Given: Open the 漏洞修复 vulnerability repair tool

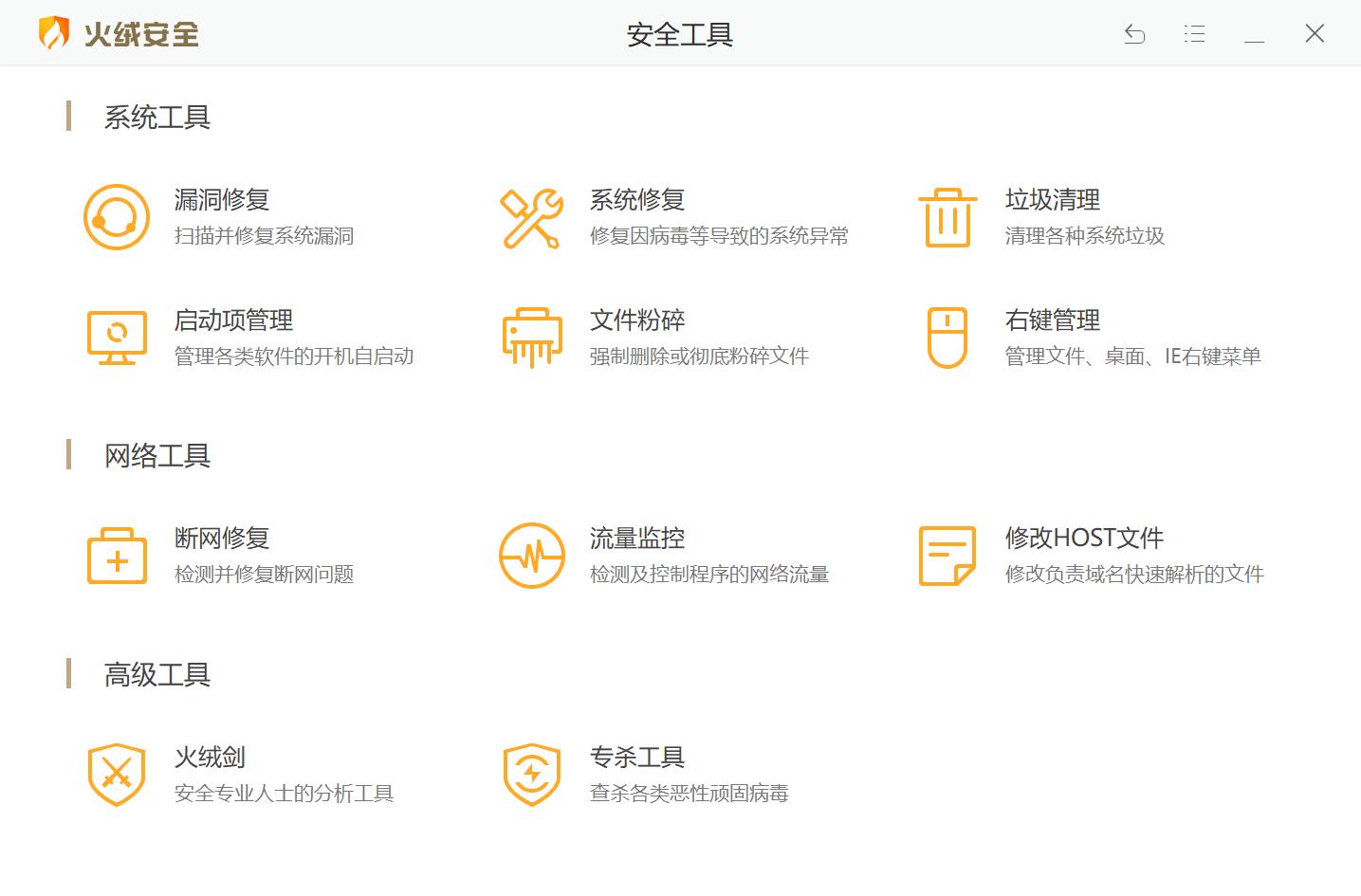Looking at the screenshot, I should [221, 199].
